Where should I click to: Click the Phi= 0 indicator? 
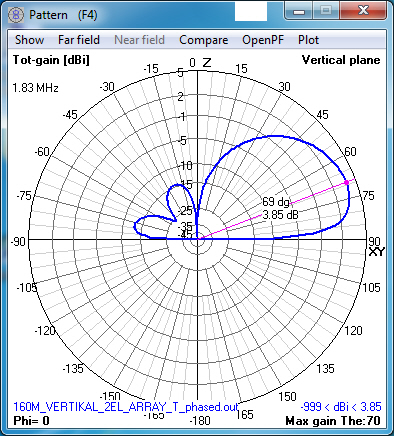pyautogui.click(x=31, y=421)
